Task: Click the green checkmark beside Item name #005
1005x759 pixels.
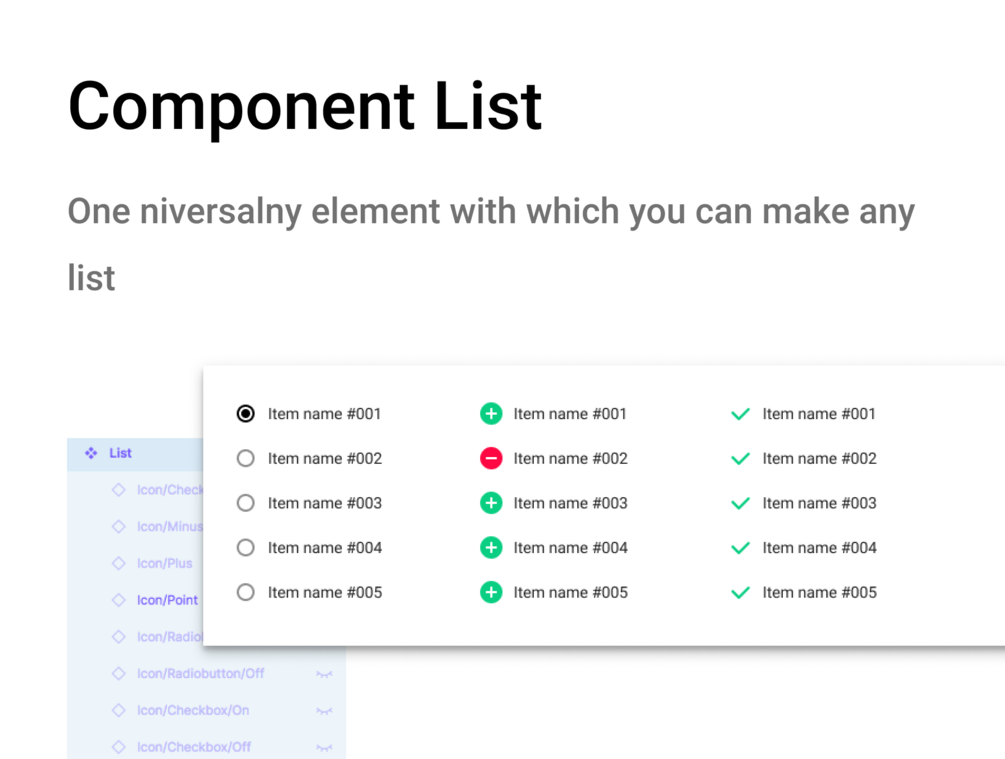Action: click(x=740, y=593)
